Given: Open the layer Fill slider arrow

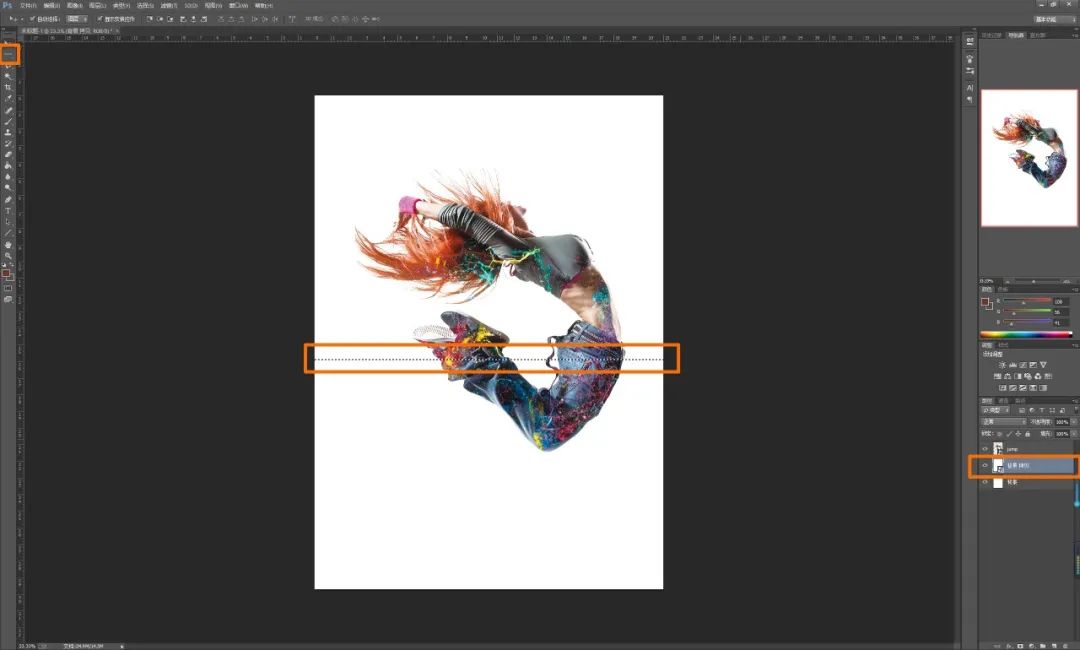Looking at the screenshot, I should [x=1074, y=434].
